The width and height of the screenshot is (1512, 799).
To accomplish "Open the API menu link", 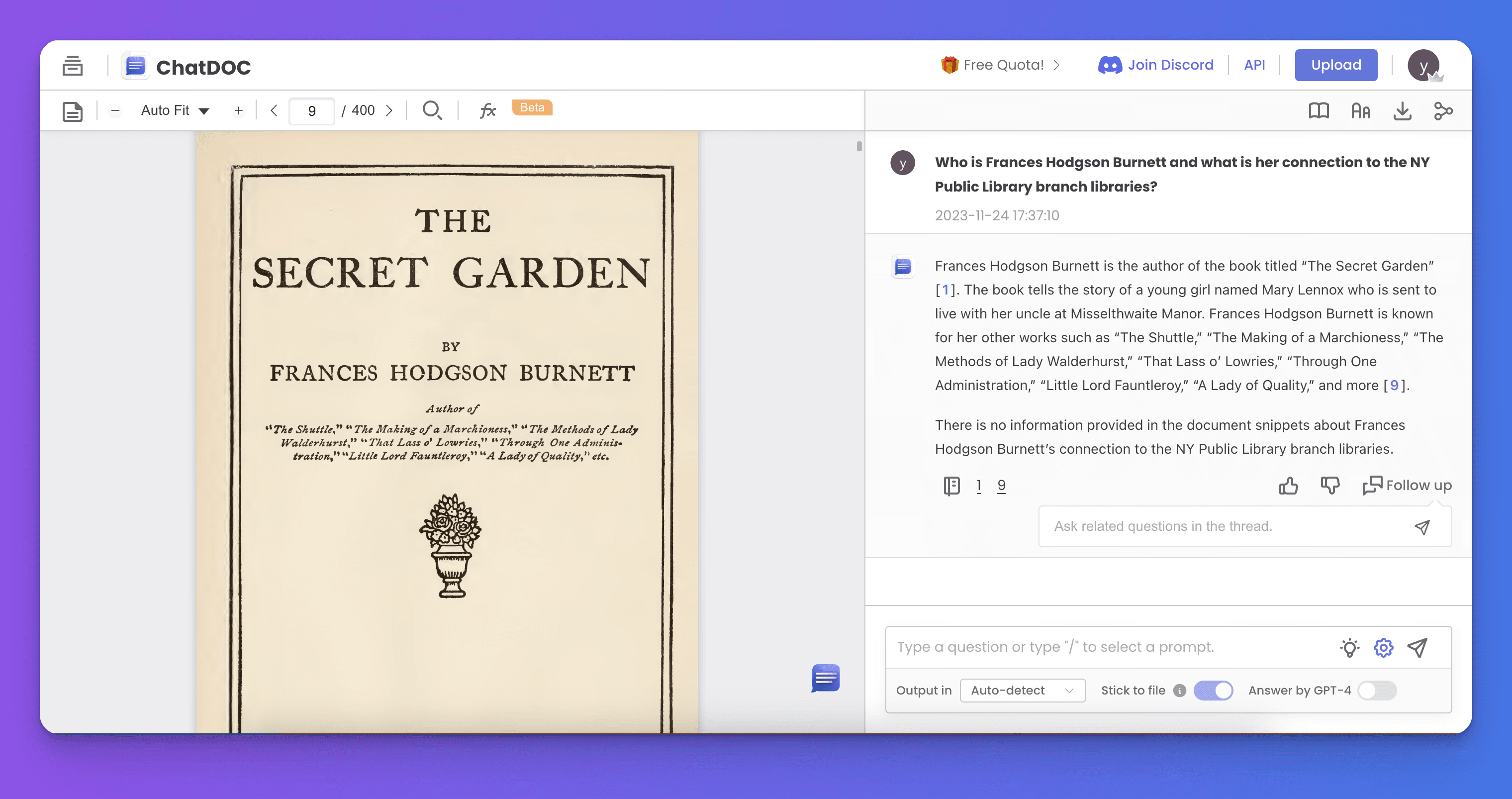I will click(x=1254, y=65).
